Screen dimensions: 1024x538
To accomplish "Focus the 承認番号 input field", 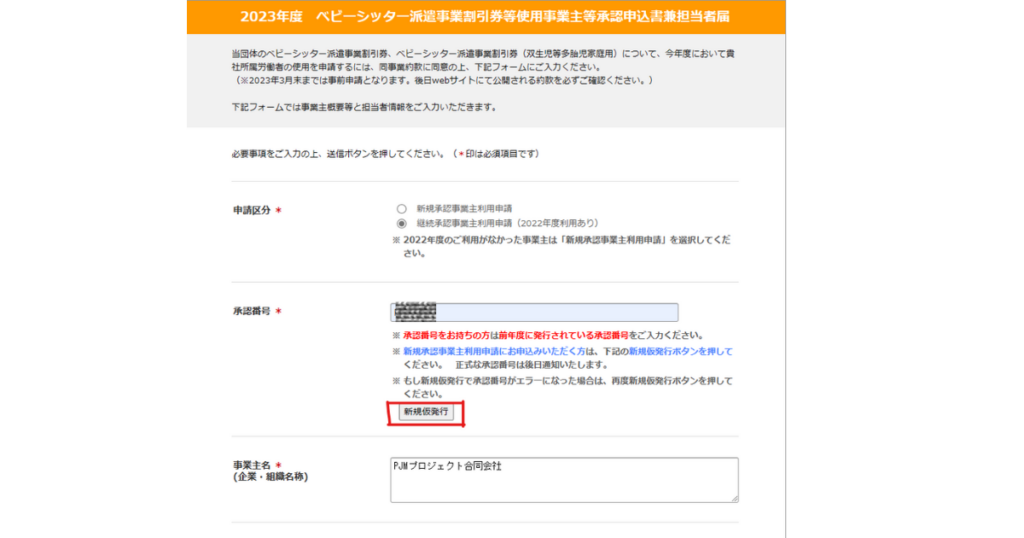I will pyautogui.click(x=560, y=312).
